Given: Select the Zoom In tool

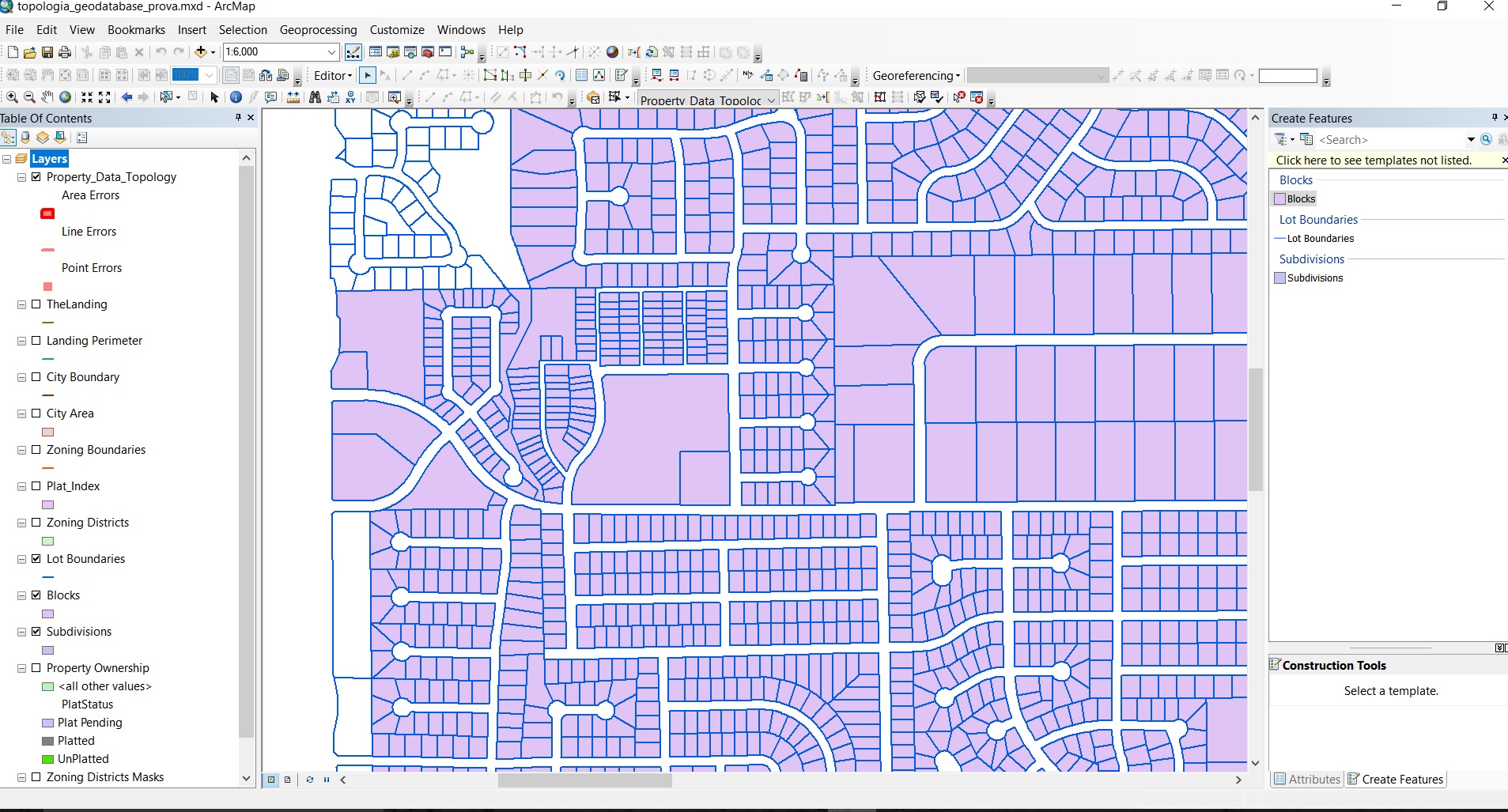Looking at the screenshot, I should [12, 97].
